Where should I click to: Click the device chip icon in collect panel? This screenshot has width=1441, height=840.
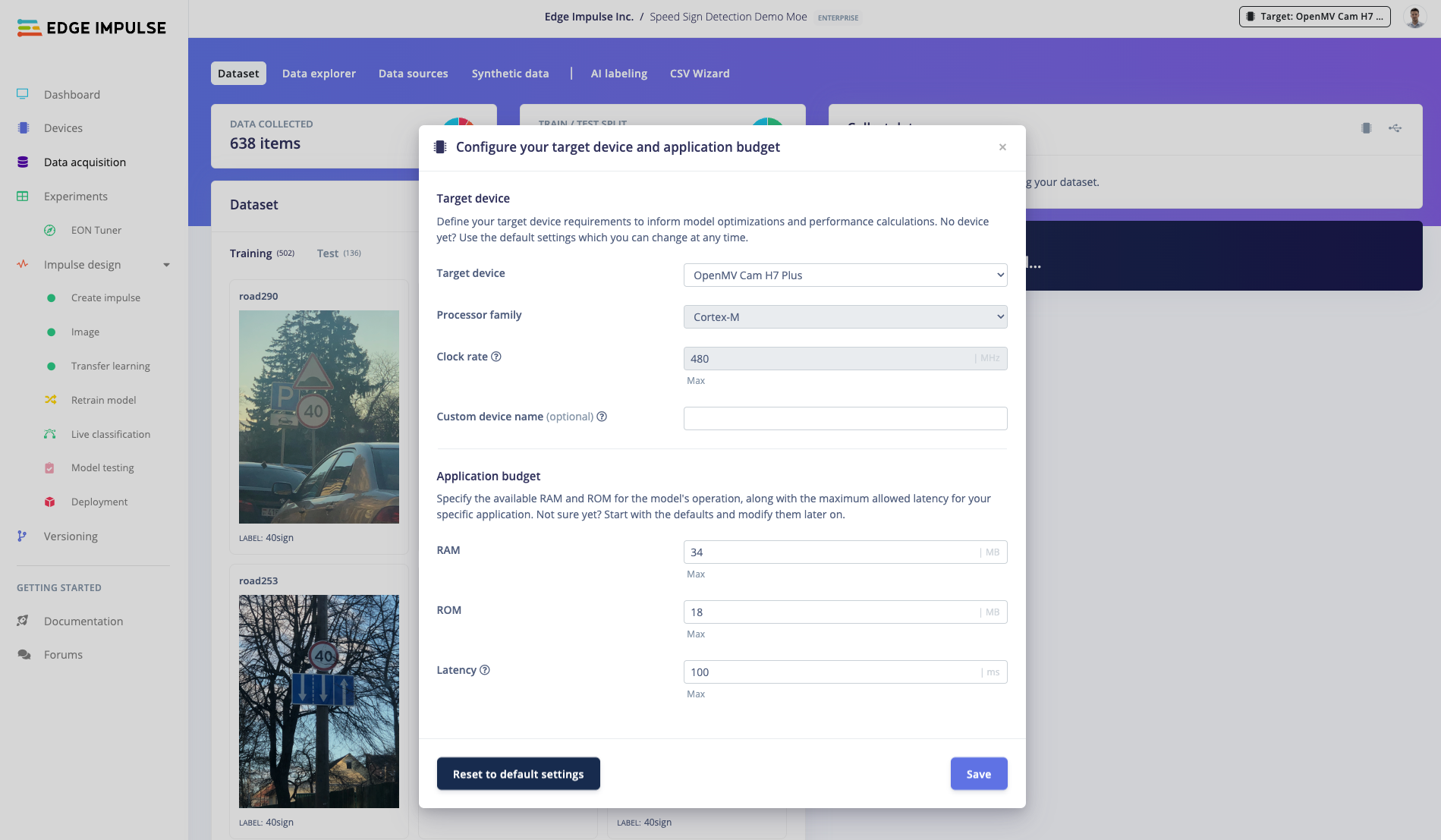point(1366,128)
